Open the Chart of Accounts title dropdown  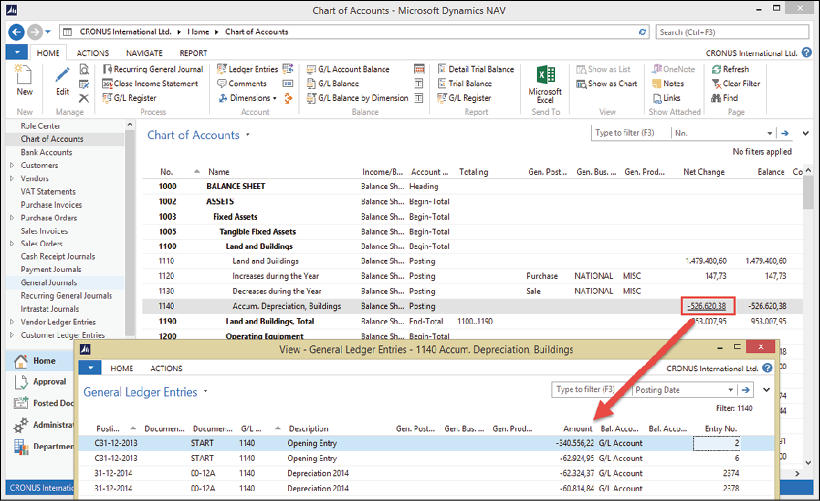point(248,135)
